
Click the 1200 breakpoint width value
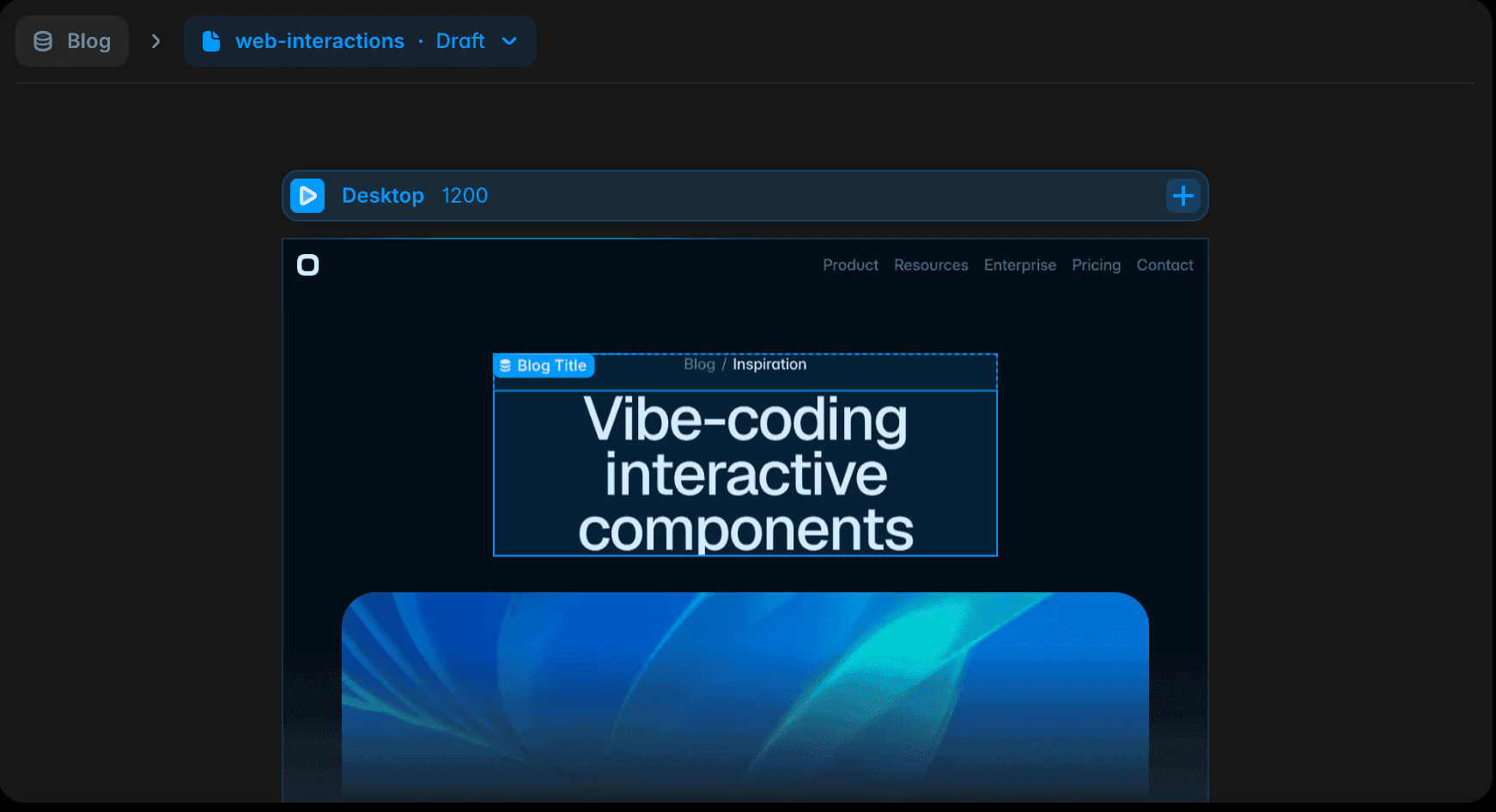tap(465, 196)
